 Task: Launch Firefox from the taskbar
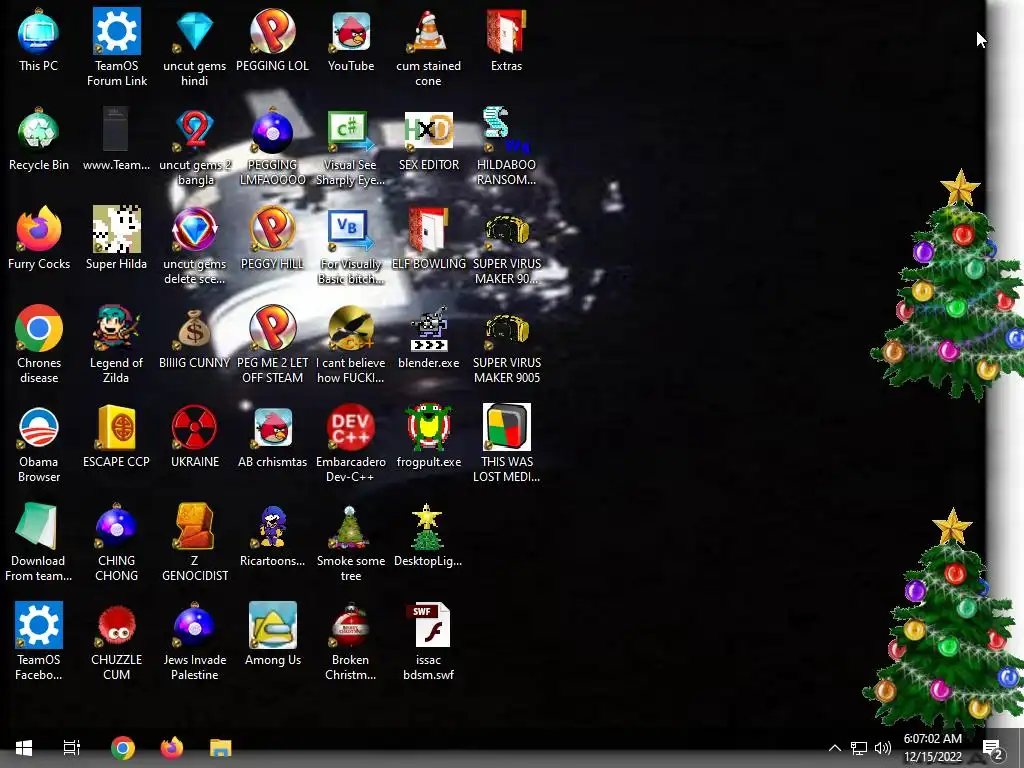172,748
